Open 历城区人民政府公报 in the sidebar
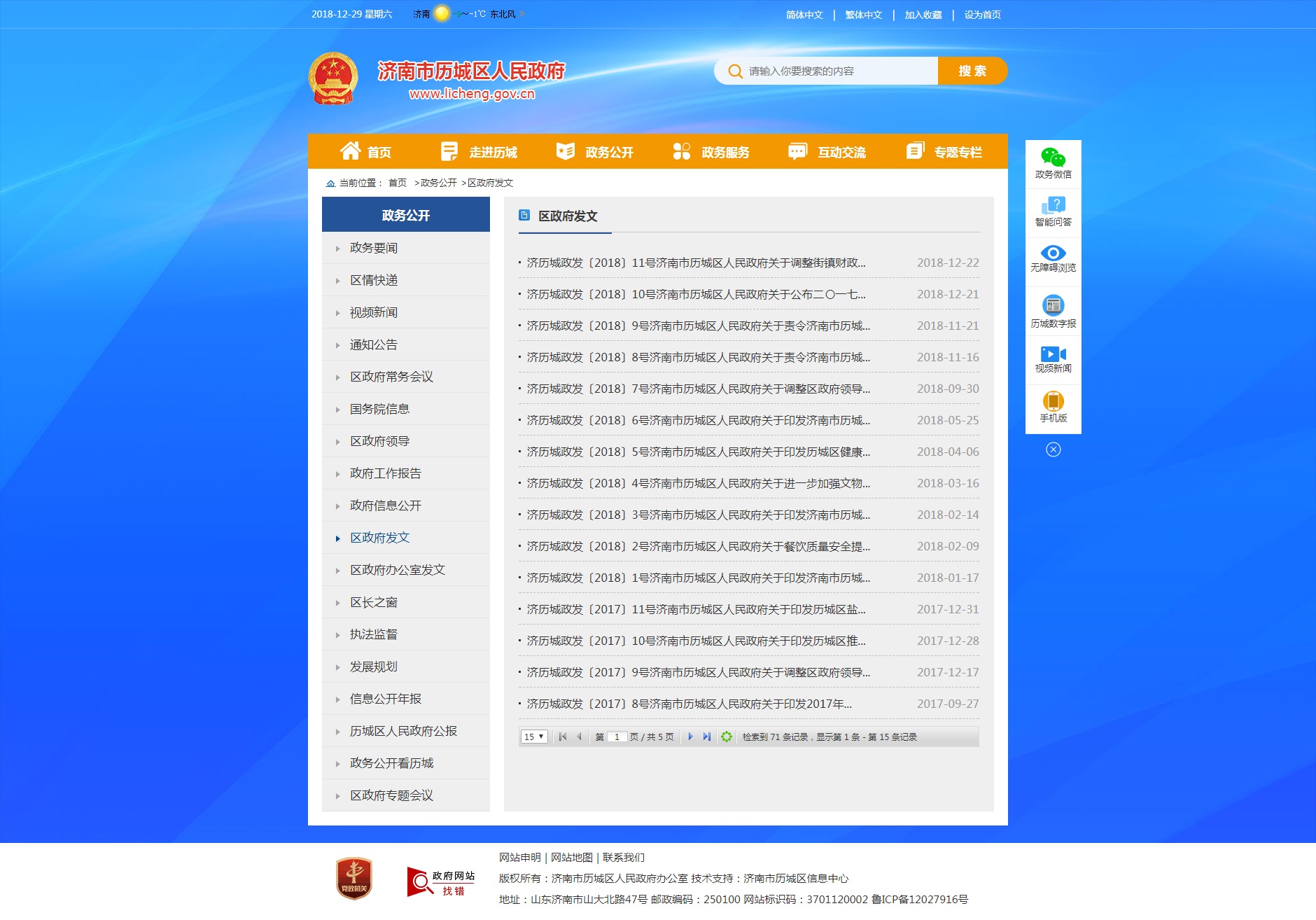The image size is (1316, 920). point(406,731)
